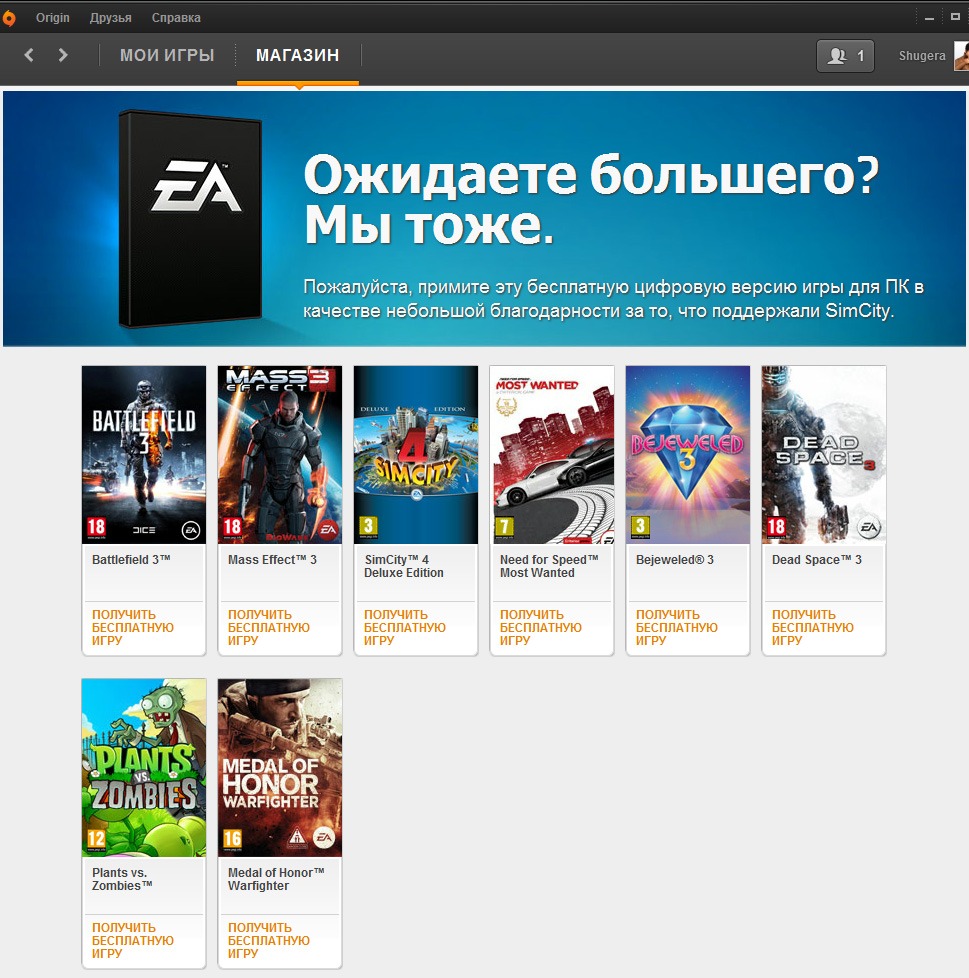This screenshot has height=978, width=969.
Task: Get free game Dead Space 3
Action: coord(812,627)
